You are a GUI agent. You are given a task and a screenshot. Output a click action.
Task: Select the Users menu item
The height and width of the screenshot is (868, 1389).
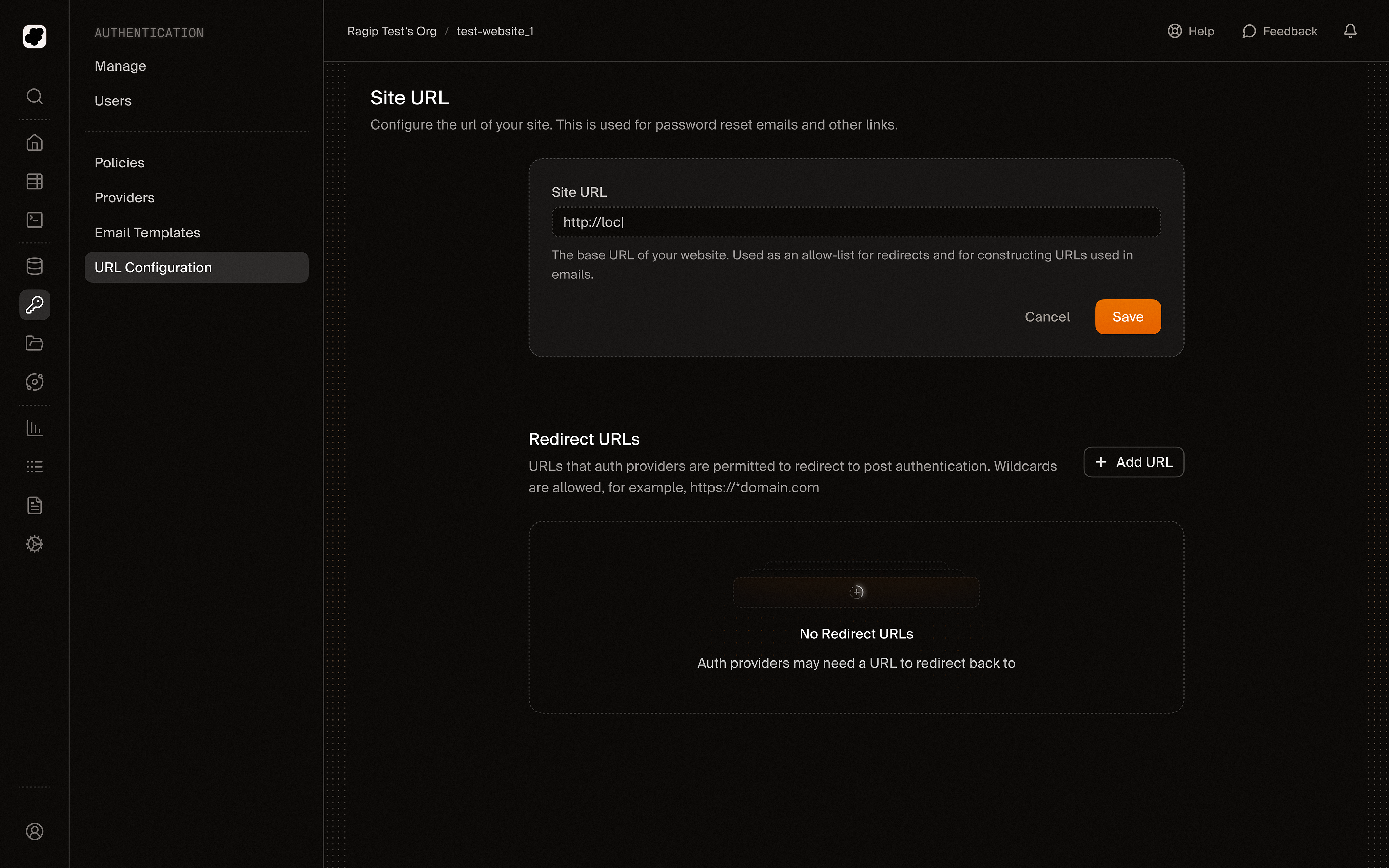click(x=113, y=100)
